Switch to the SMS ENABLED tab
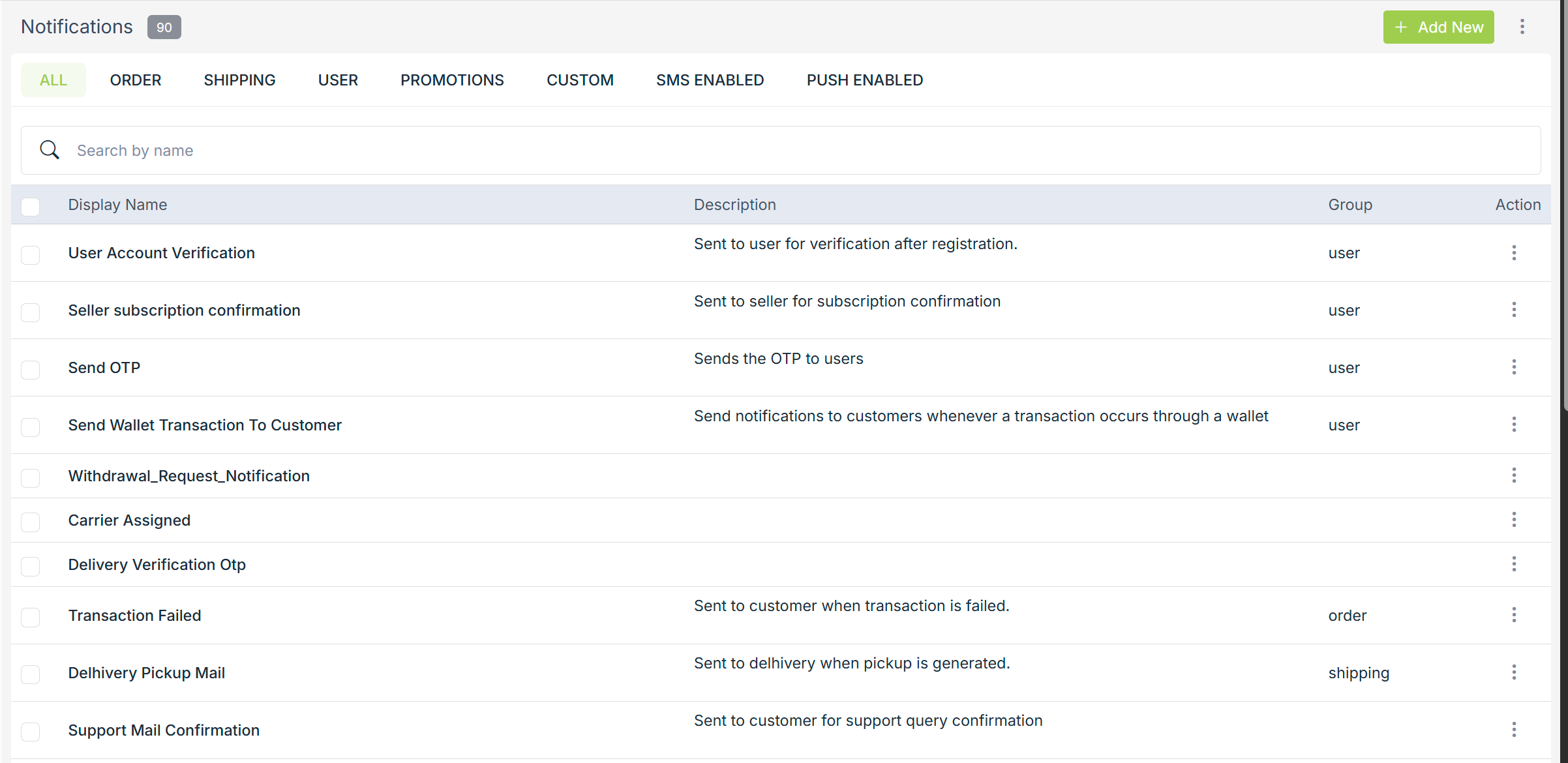This screenshot has height=763, width=1568. coord(710,80)
